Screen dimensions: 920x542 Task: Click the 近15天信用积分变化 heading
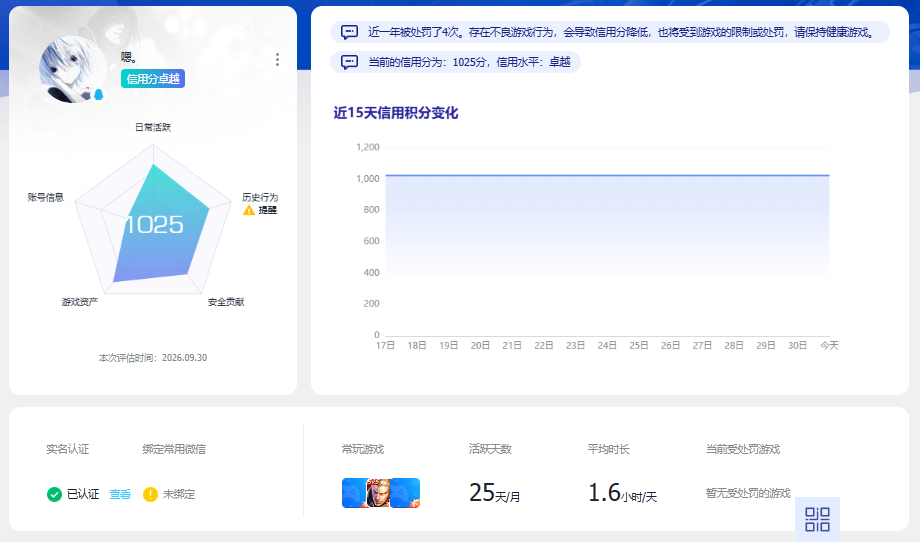(395, 113)
